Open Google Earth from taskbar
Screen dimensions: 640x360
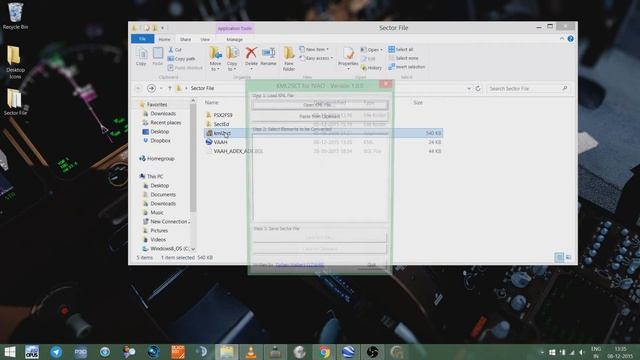(348, 352)
